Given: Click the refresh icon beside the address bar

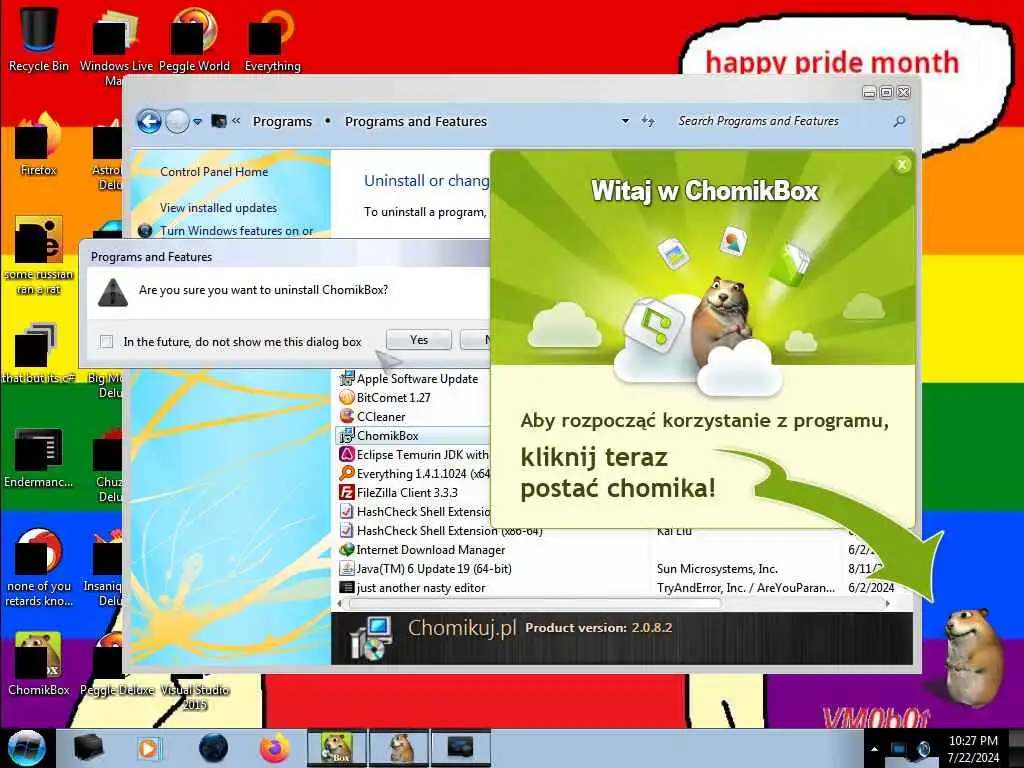Looking at the screenshot, I should pyautogui.click(x=648, y=121).
